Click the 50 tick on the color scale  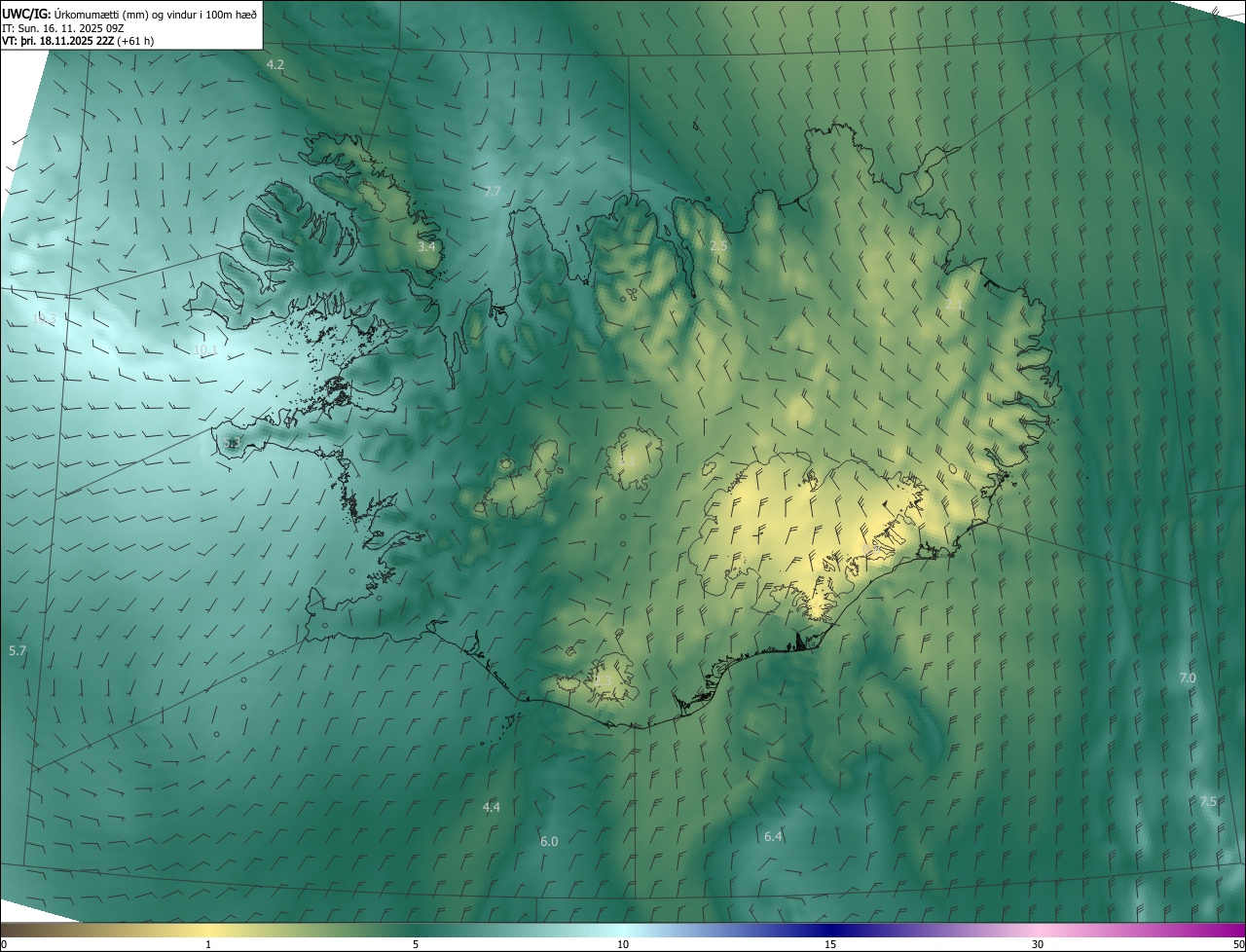[1237, 944]
